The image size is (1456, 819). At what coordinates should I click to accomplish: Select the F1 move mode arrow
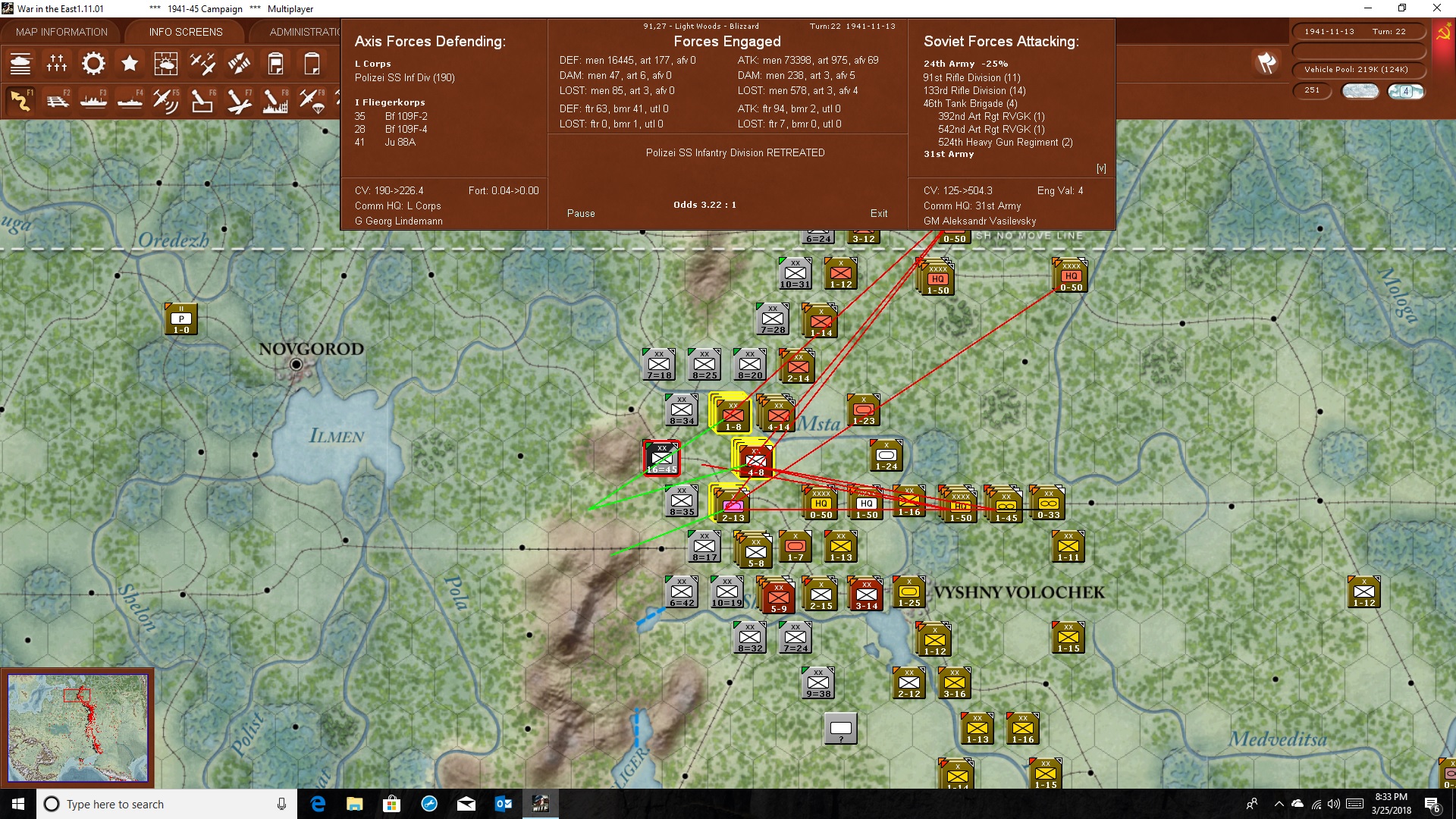(x=20, y=101)
